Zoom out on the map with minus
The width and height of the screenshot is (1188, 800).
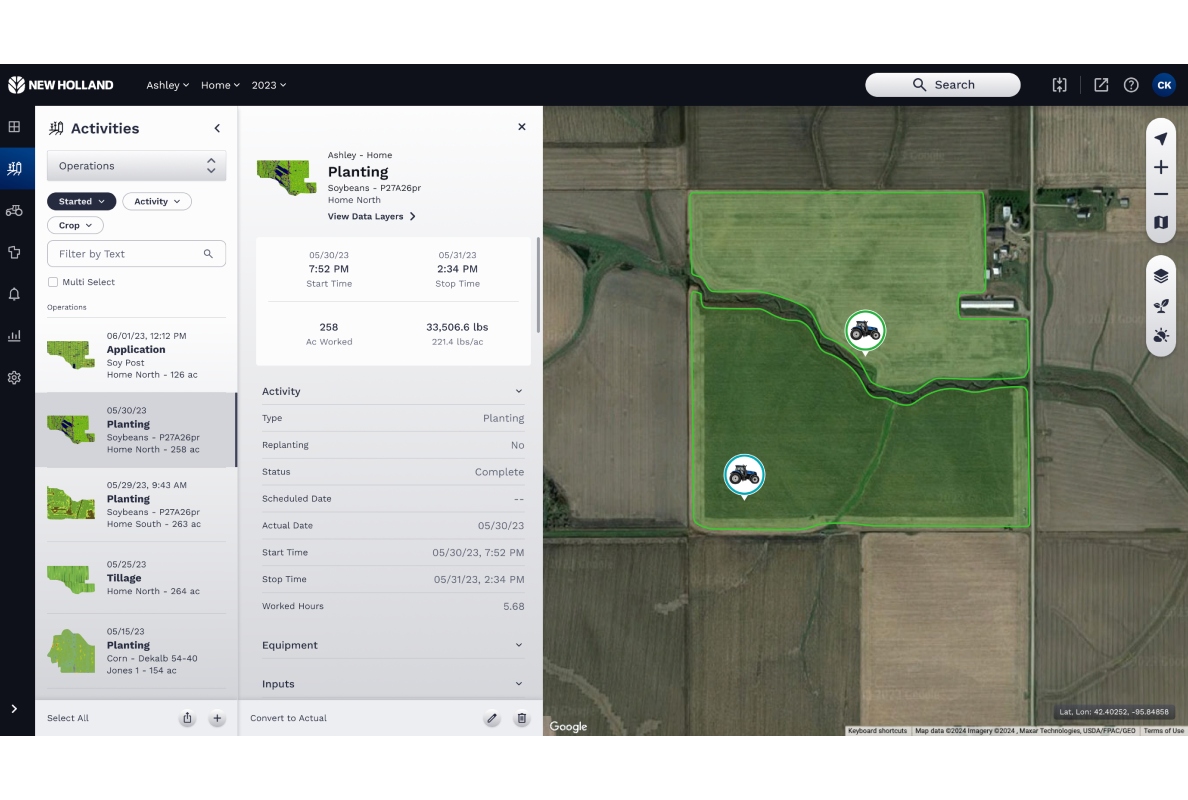[x=1161, y=195]
